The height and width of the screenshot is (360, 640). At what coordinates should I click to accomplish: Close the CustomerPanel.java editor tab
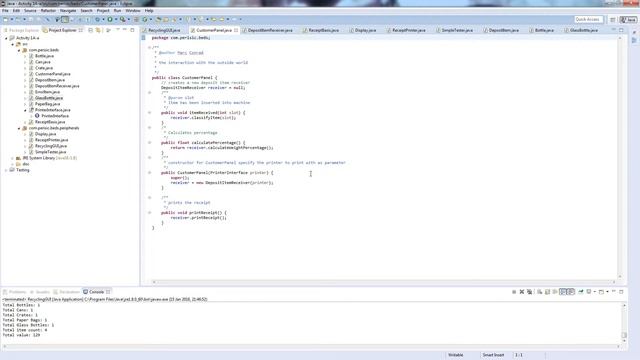236,30
